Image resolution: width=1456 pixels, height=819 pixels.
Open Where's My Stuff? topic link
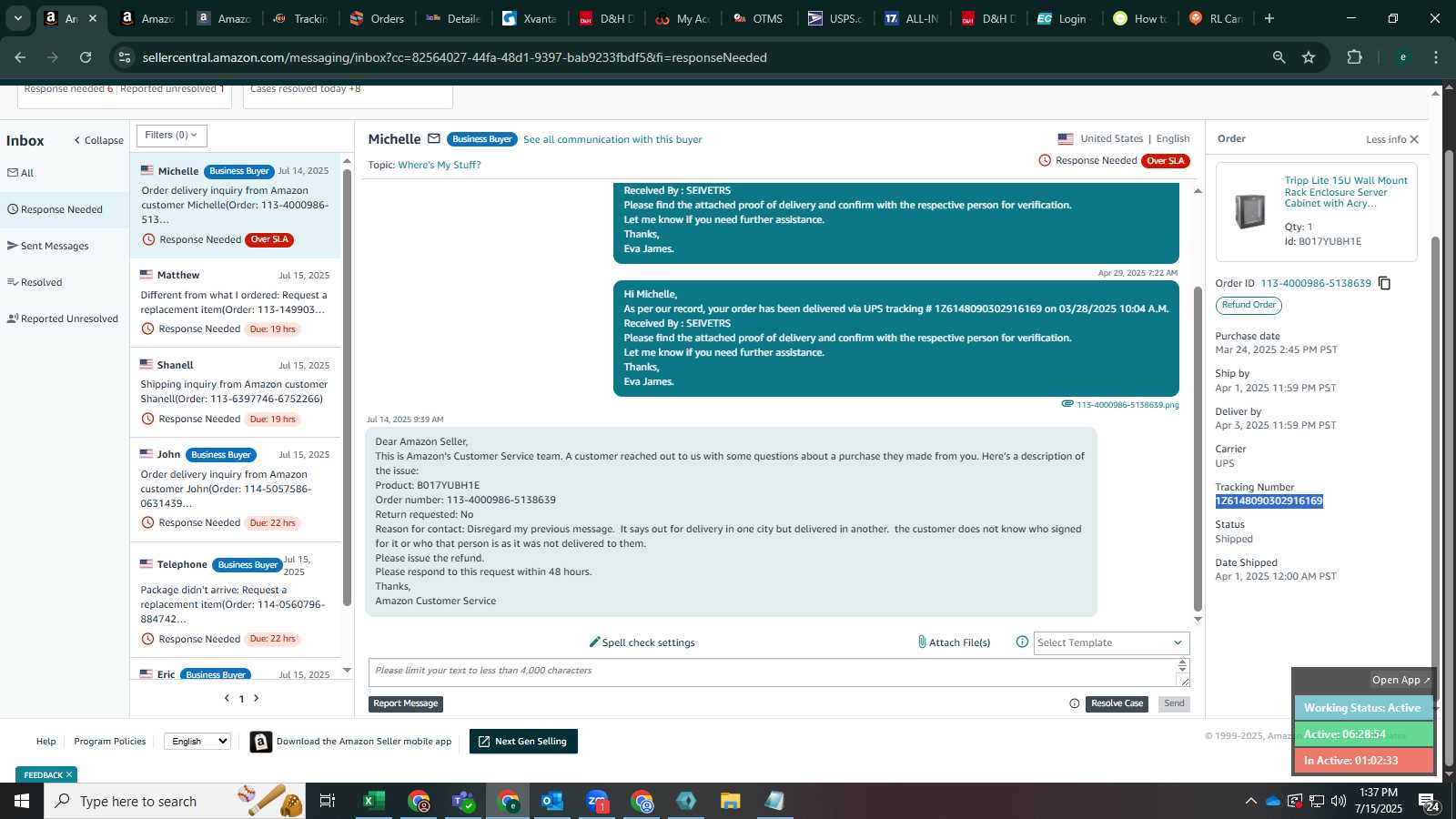(439, 165)
